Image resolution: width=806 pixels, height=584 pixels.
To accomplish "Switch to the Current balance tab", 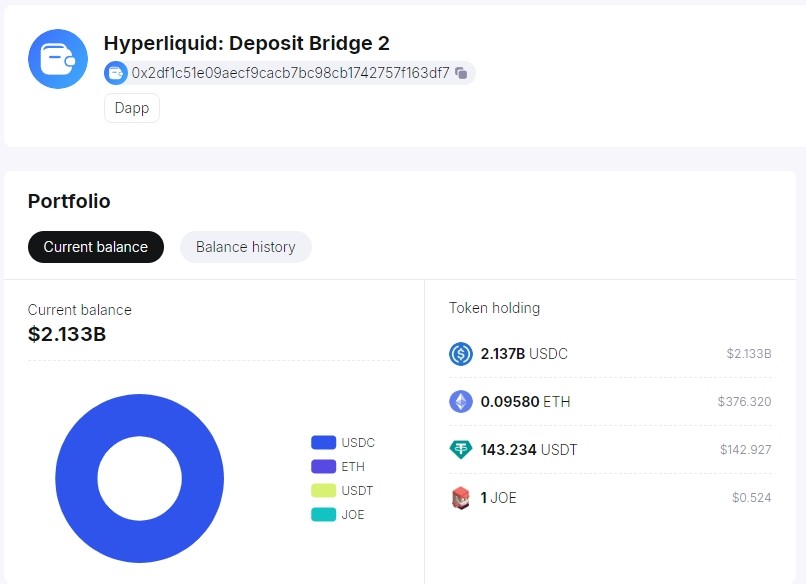I will pos(96,247).
